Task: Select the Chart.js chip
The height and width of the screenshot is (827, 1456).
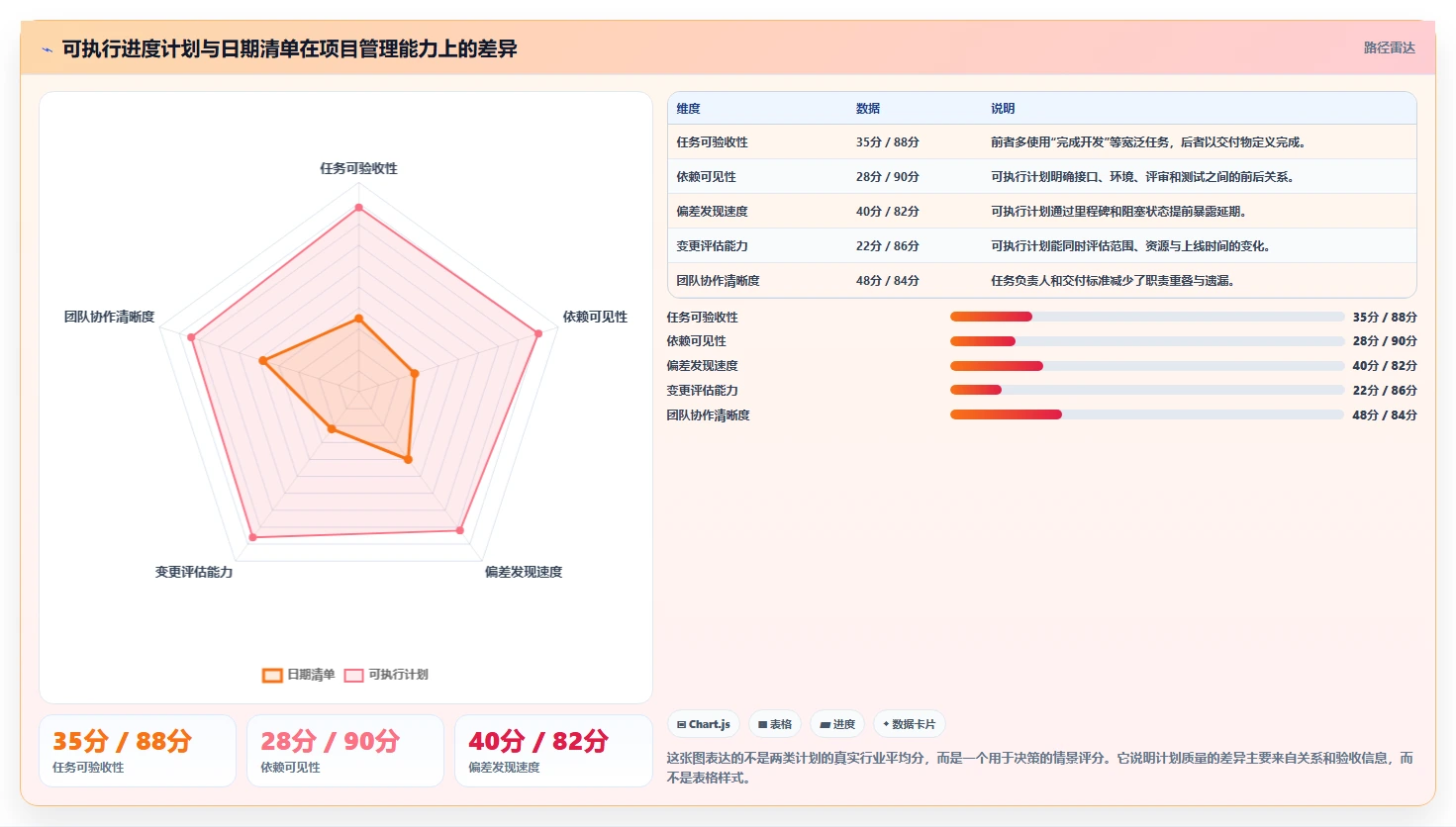Action: [x=704, y=724]
